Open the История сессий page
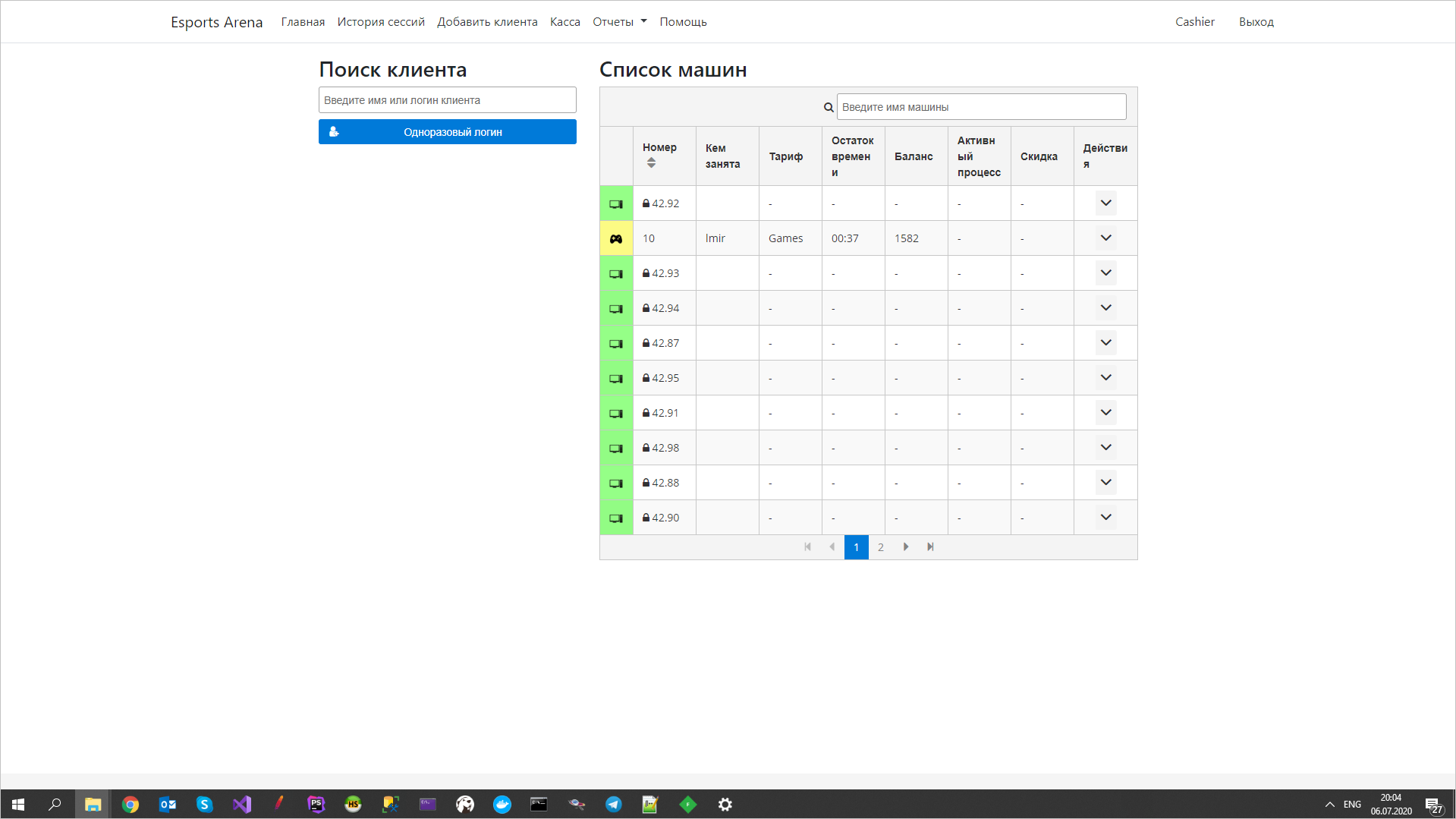1456x819 pixels. tap(381, 22)
